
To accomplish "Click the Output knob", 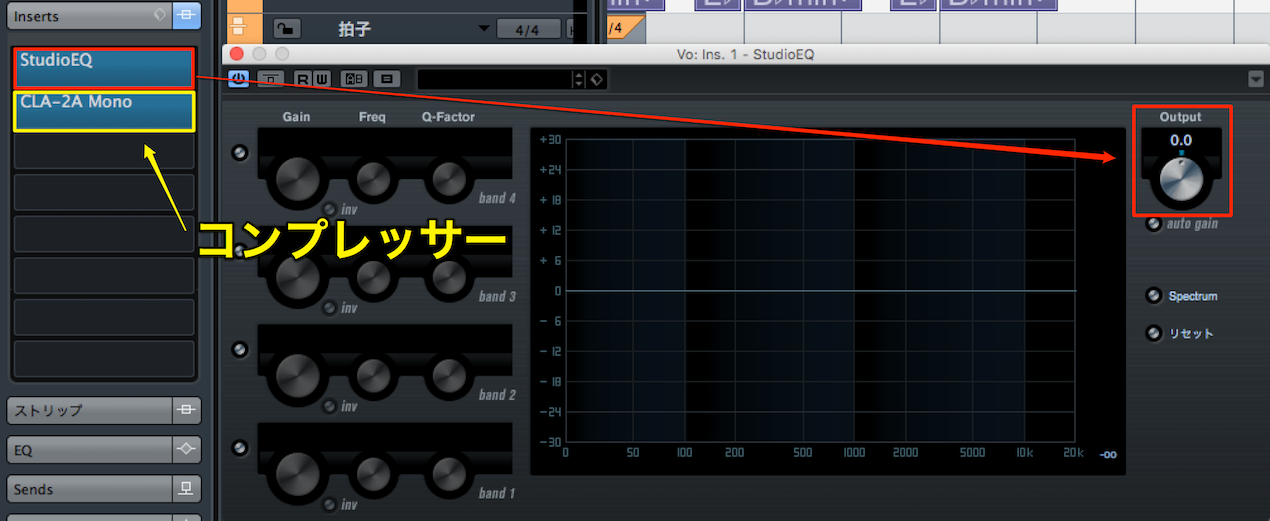I will point(1181,182).
